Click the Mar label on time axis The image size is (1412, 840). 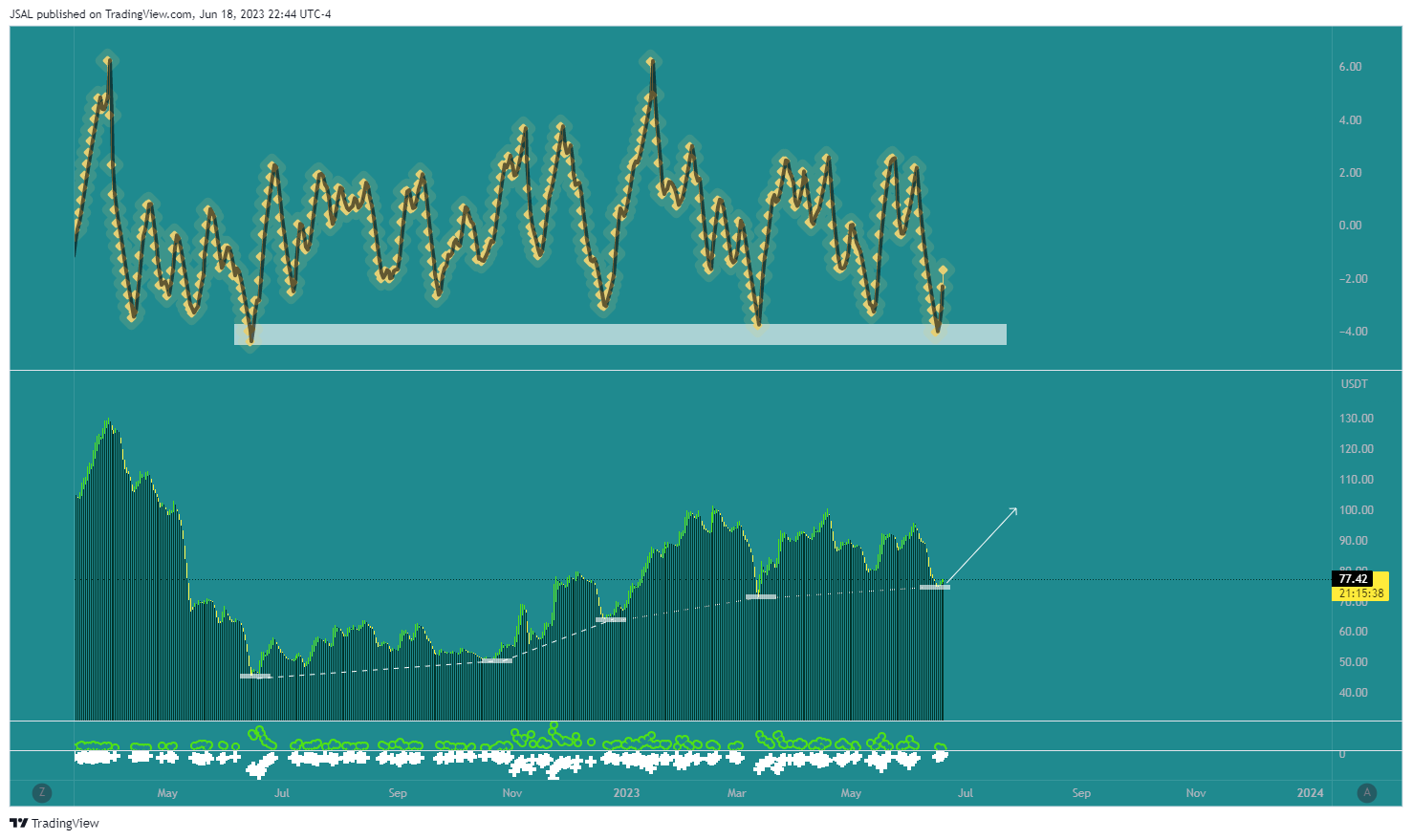coord(736,793)
